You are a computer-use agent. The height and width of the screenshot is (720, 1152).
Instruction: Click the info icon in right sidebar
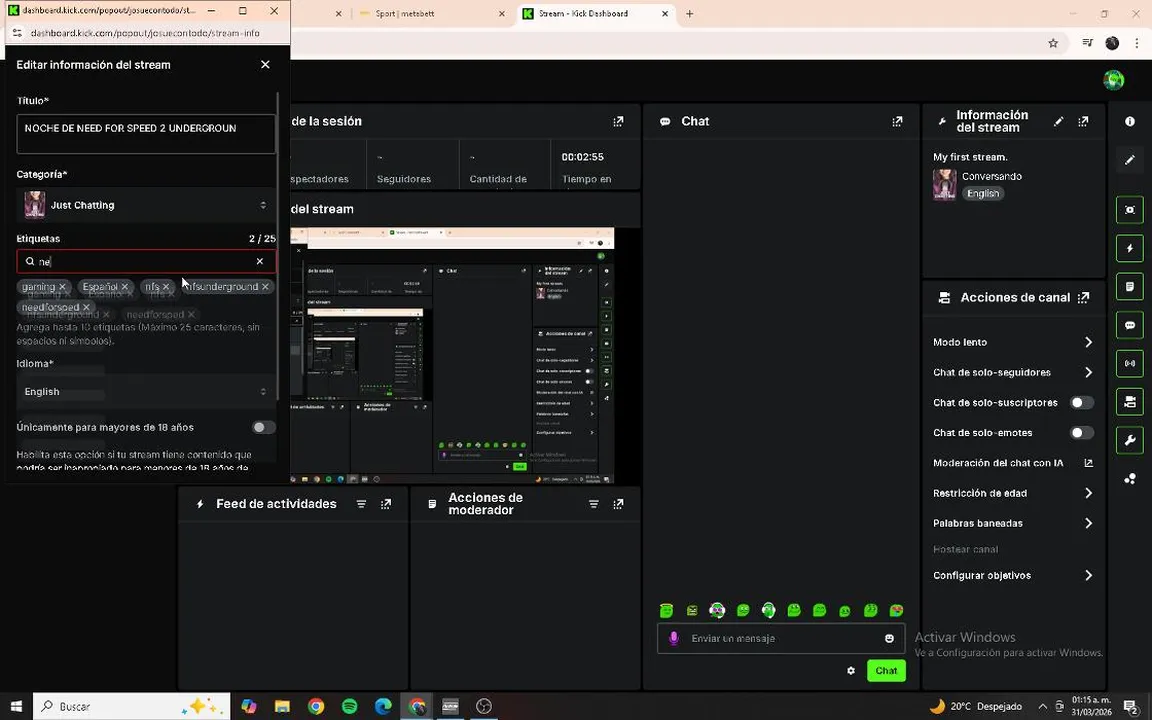tap(1130, 121)
